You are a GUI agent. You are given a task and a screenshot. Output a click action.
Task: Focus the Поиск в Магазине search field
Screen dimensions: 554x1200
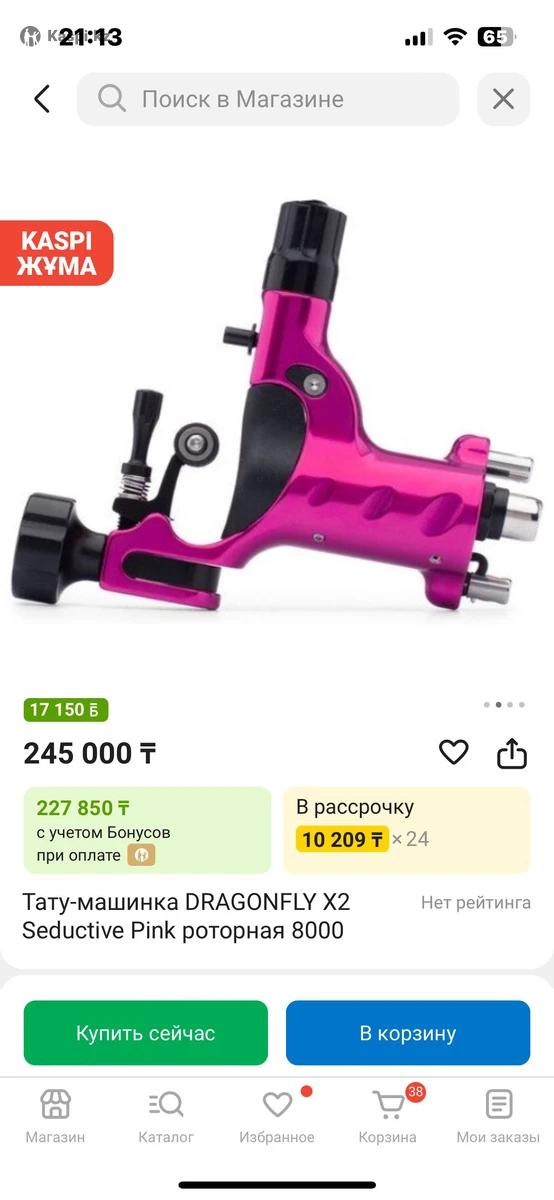tap(268, 99)
